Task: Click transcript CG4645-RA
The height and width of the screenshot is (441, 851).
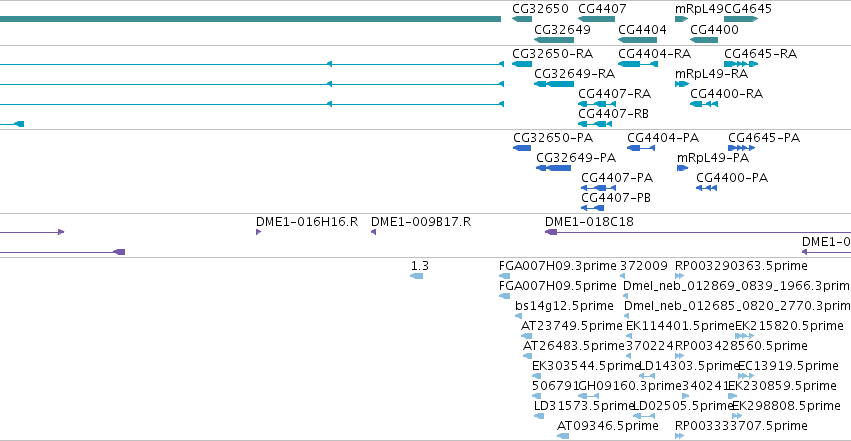Action: (x=760, y=54)
